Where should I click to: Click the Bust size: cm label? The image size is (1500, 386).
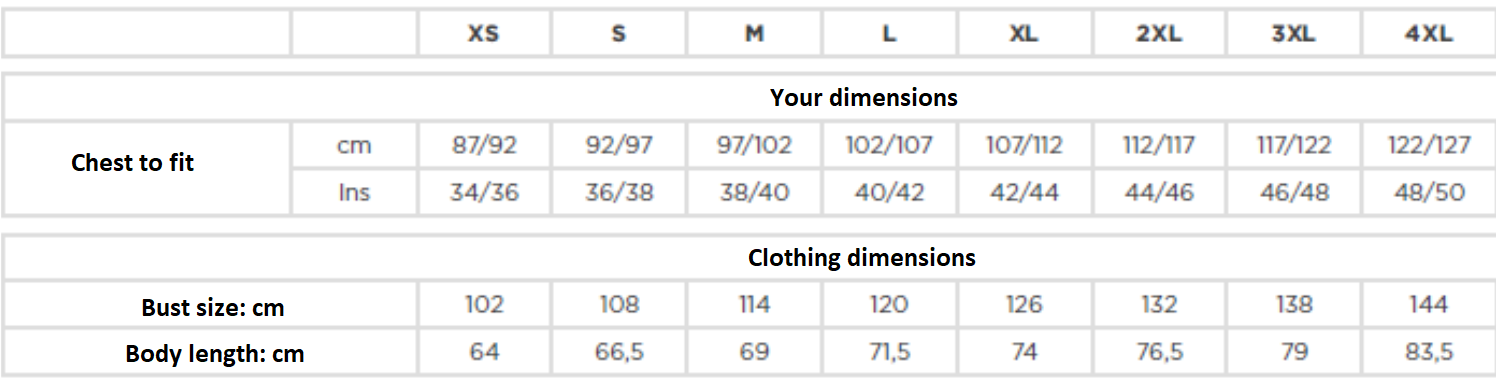point(212,308)
